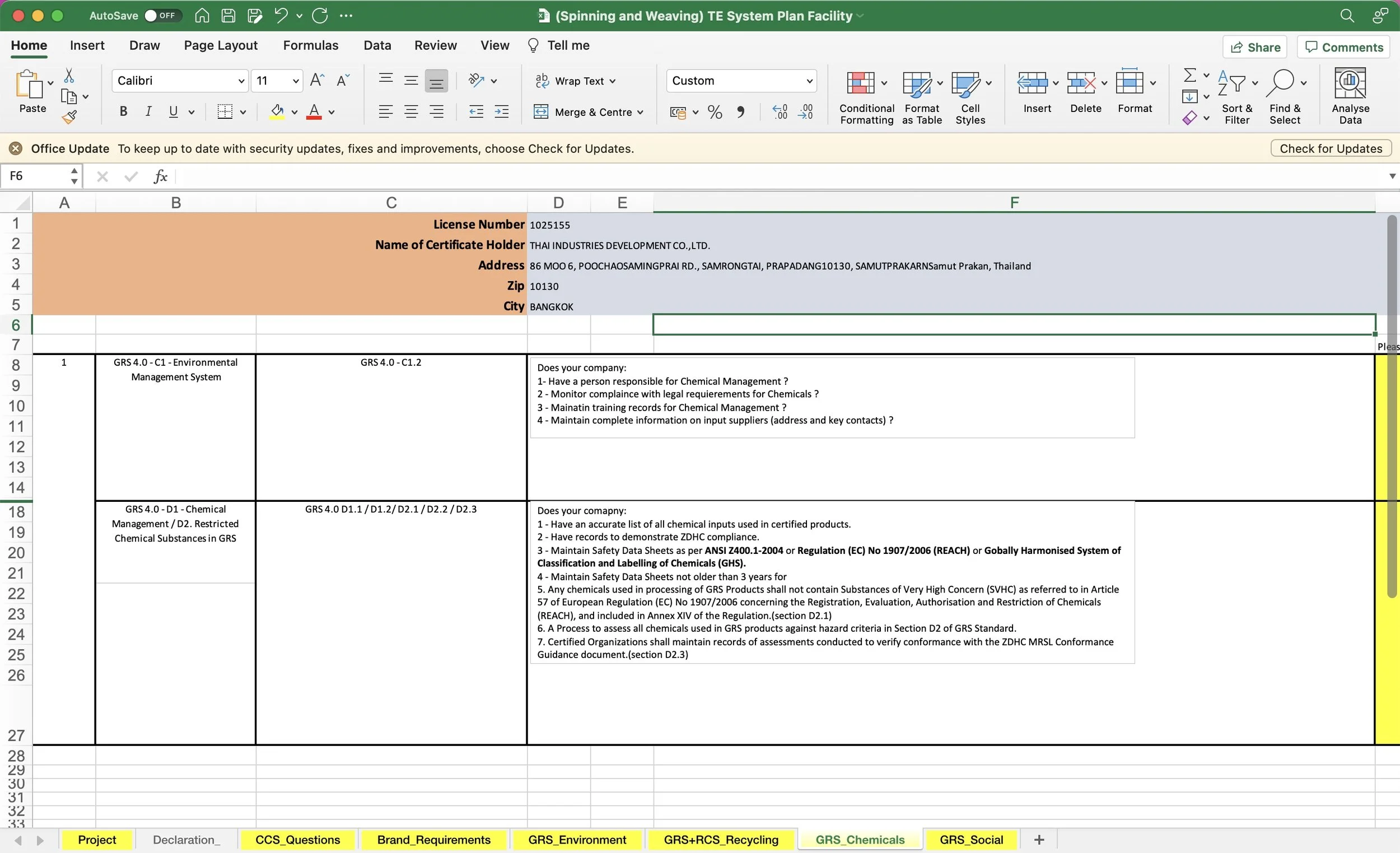Click the AutoSum sigma icon
Screen dimensions: 1400x853
(1190, 75)
